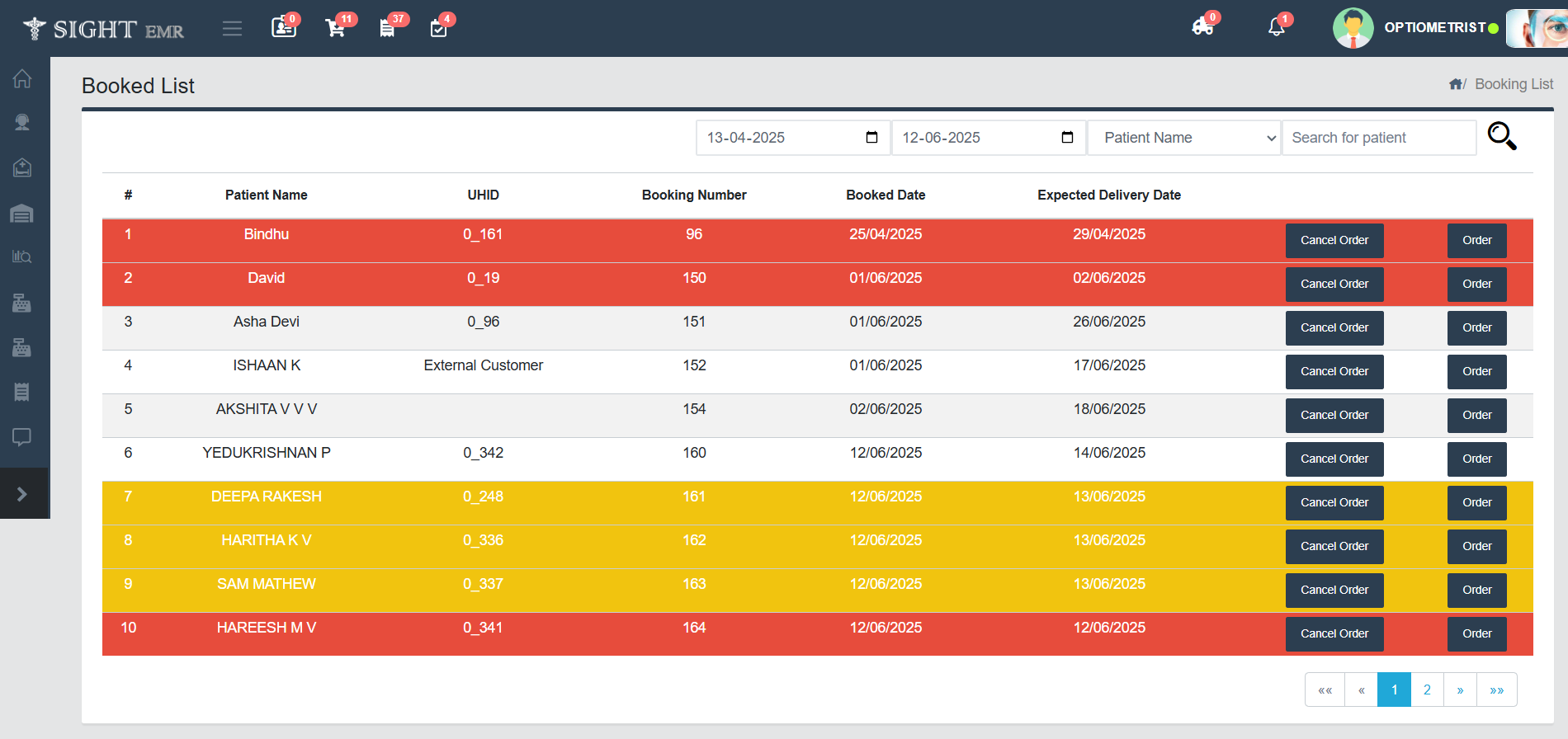1568x739 pixels.
Task: Go to page 2 of bookings
Action: click(x=1427, y=690)
